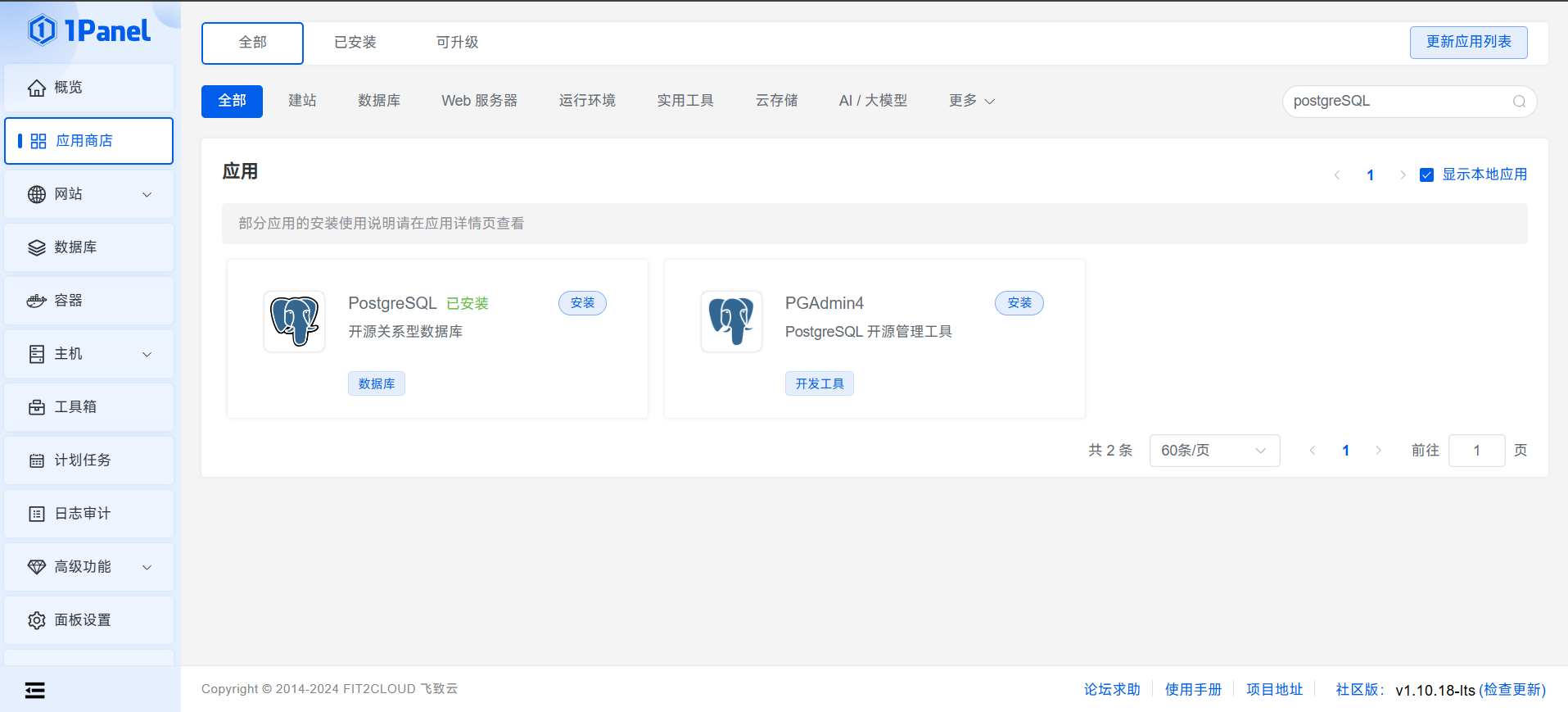
Task: Open the 更多 category dropdown
Action: click(972, 101)
